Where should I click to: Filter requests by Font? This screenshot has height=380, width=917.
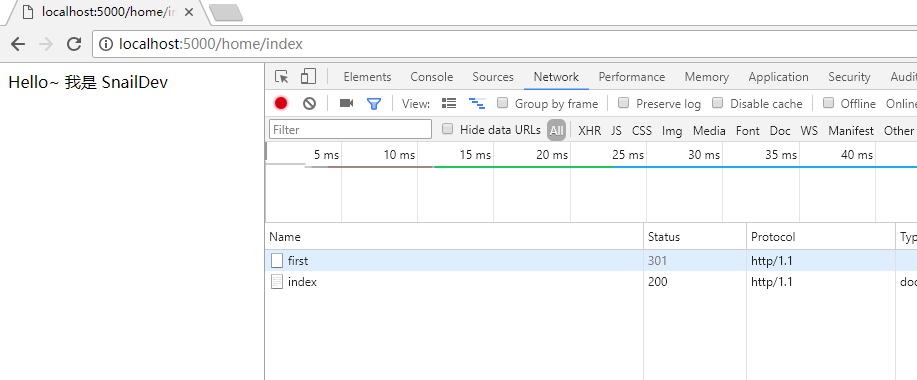pos(747,130)
